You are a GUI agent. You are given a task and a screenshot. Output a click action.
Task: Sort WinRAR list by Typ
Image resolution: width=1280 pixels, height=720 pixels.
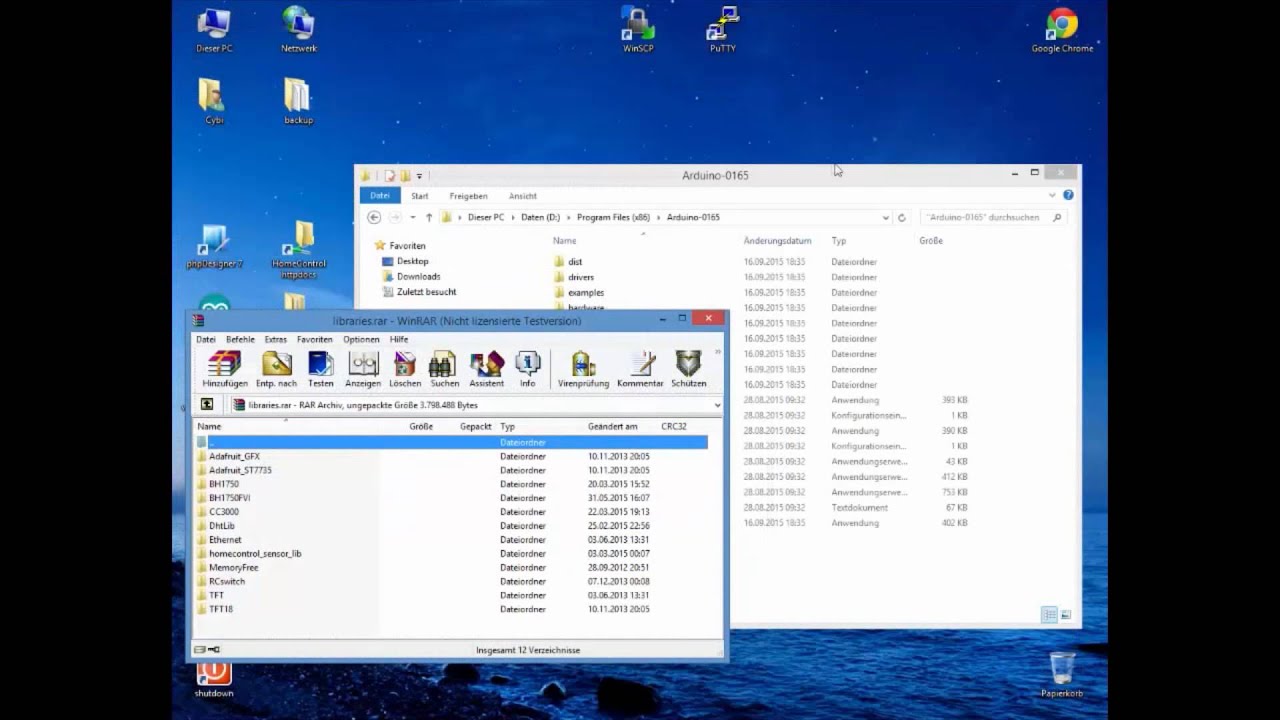pyautogui.click(x=507, y=426)
